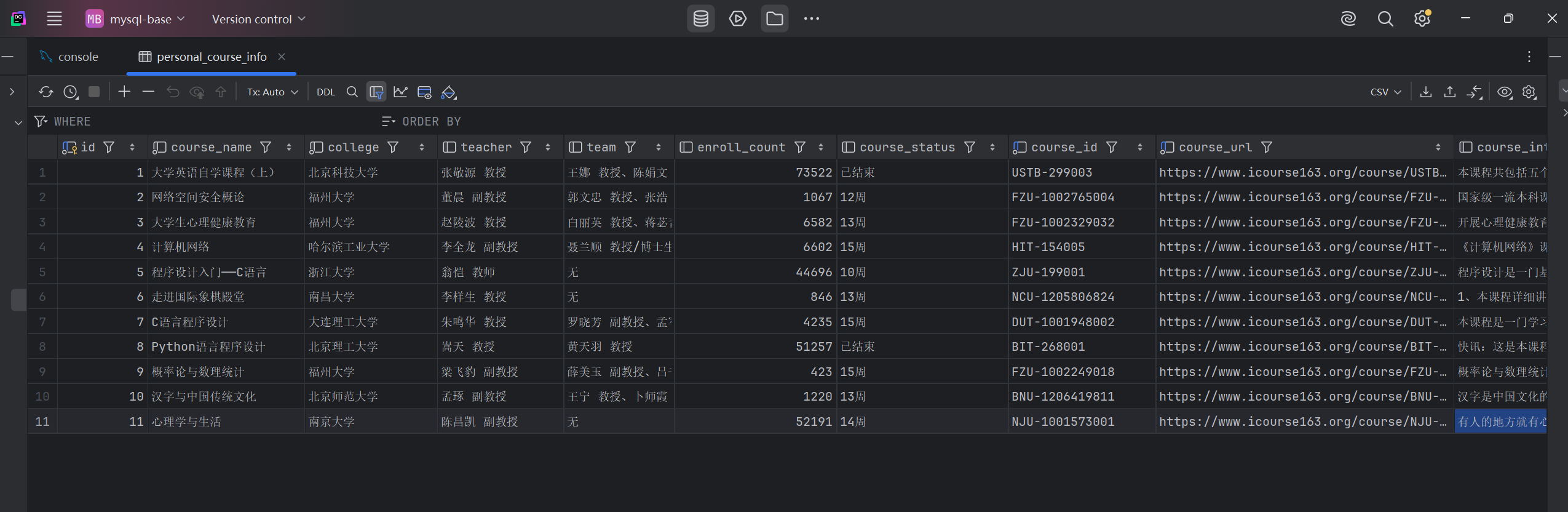
Task: Collapse the filter bar chevron
Action: [x=18, y=122]
